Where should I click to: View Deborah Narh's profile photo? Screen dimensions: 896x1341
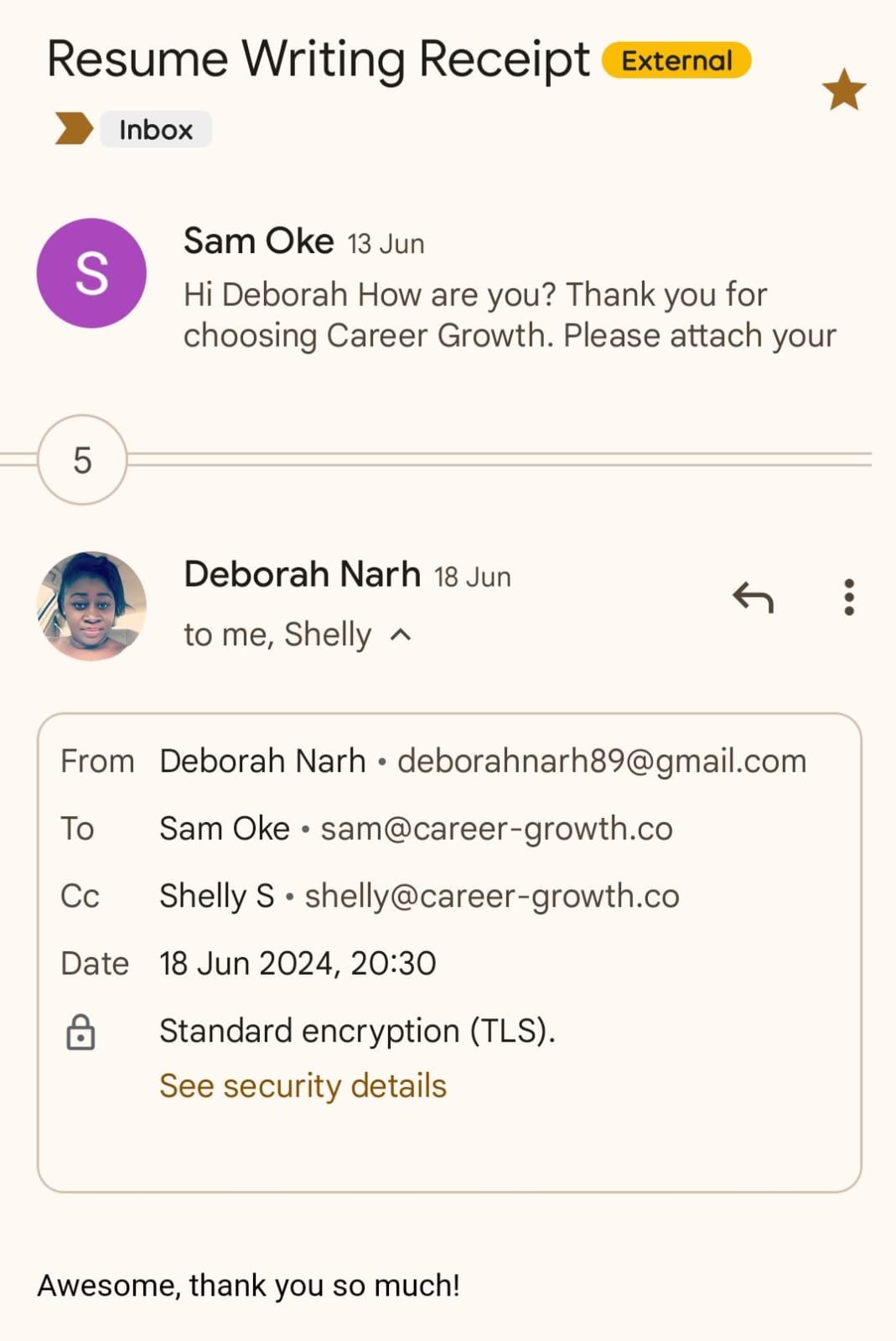point(91,606)
